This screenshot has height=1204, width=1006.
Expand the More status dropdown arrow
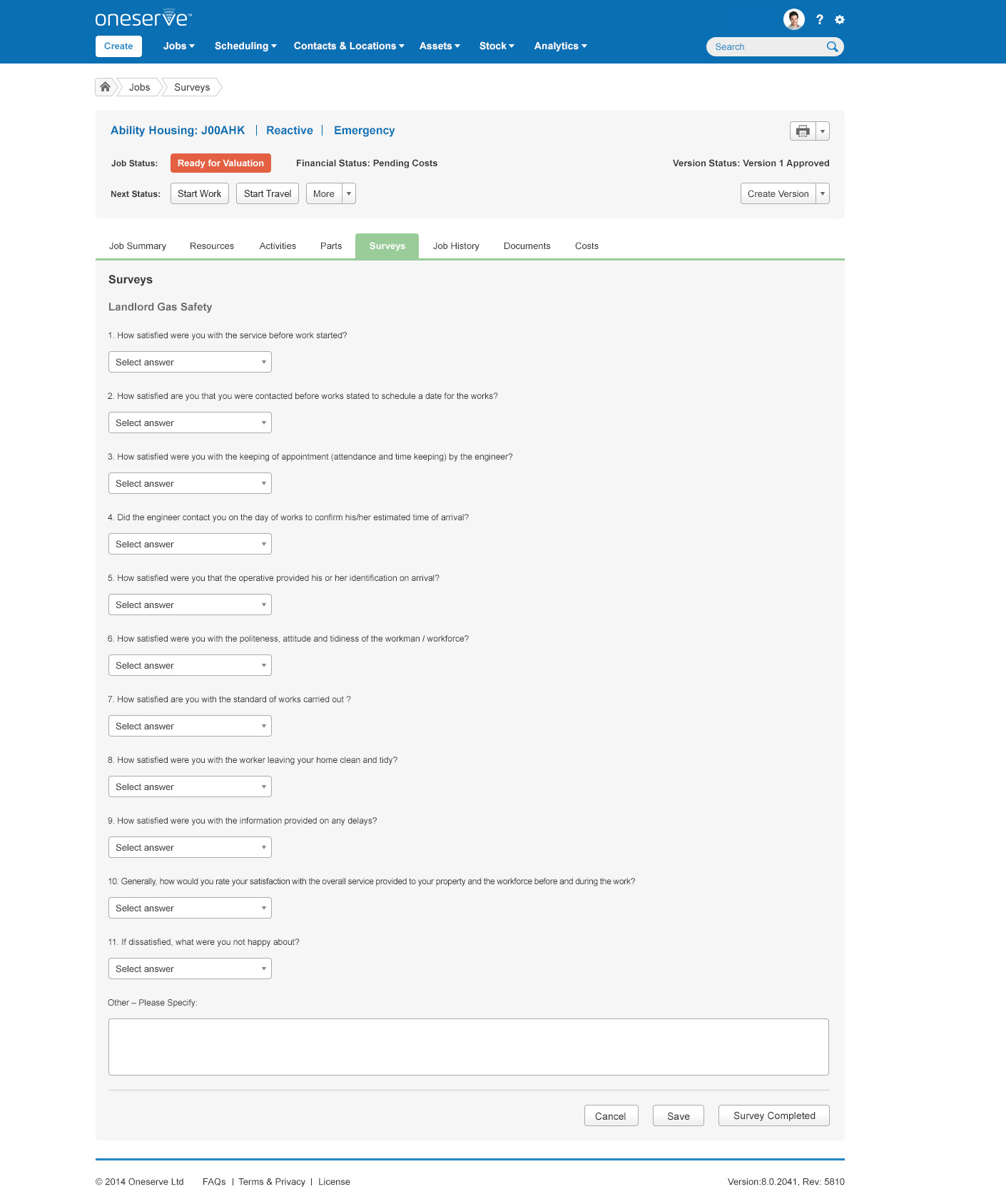(x=349, y=193)
